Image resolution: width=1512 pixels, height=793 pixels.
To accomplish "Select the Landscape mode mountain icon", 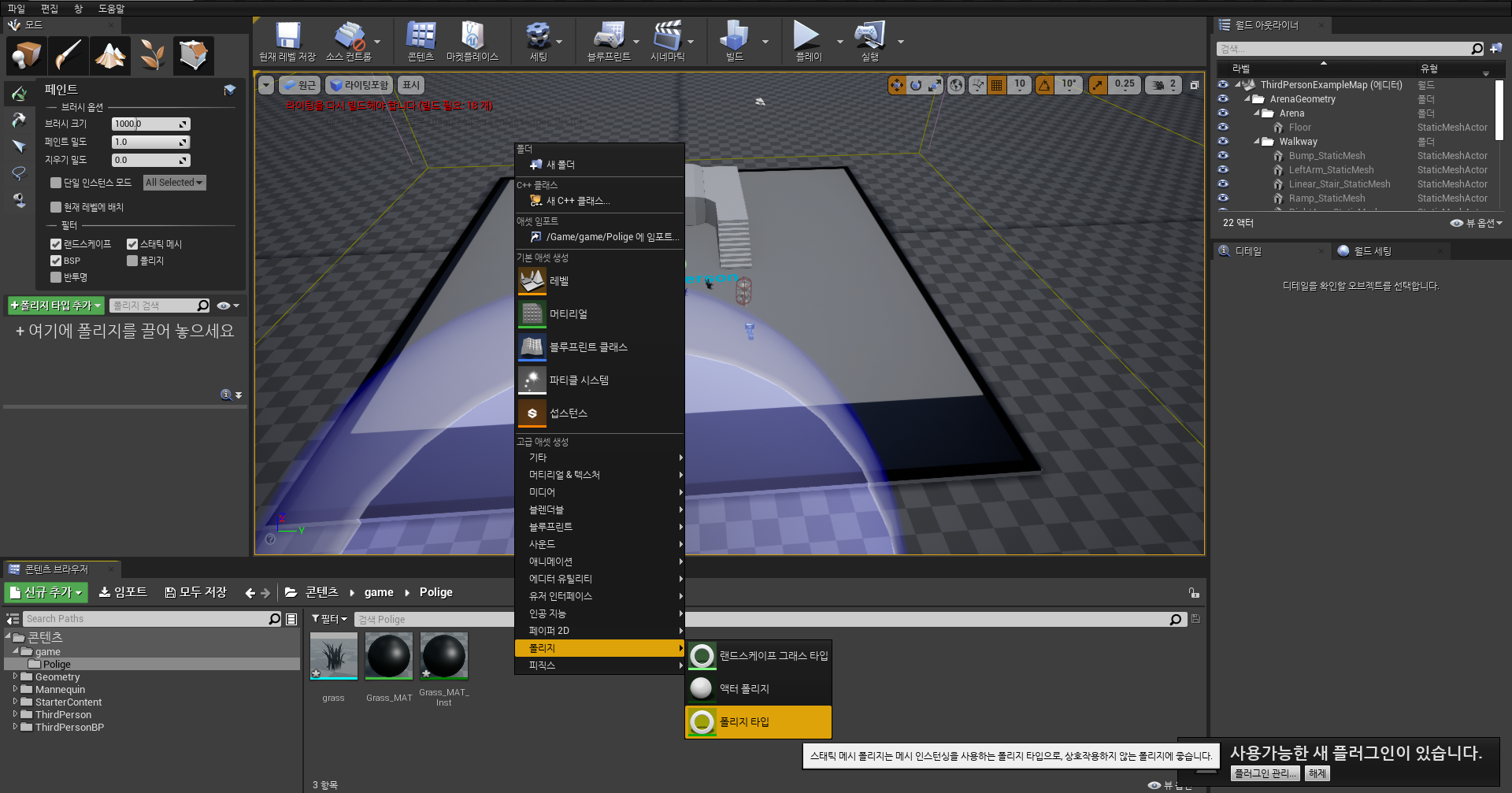I will (109, 55).
